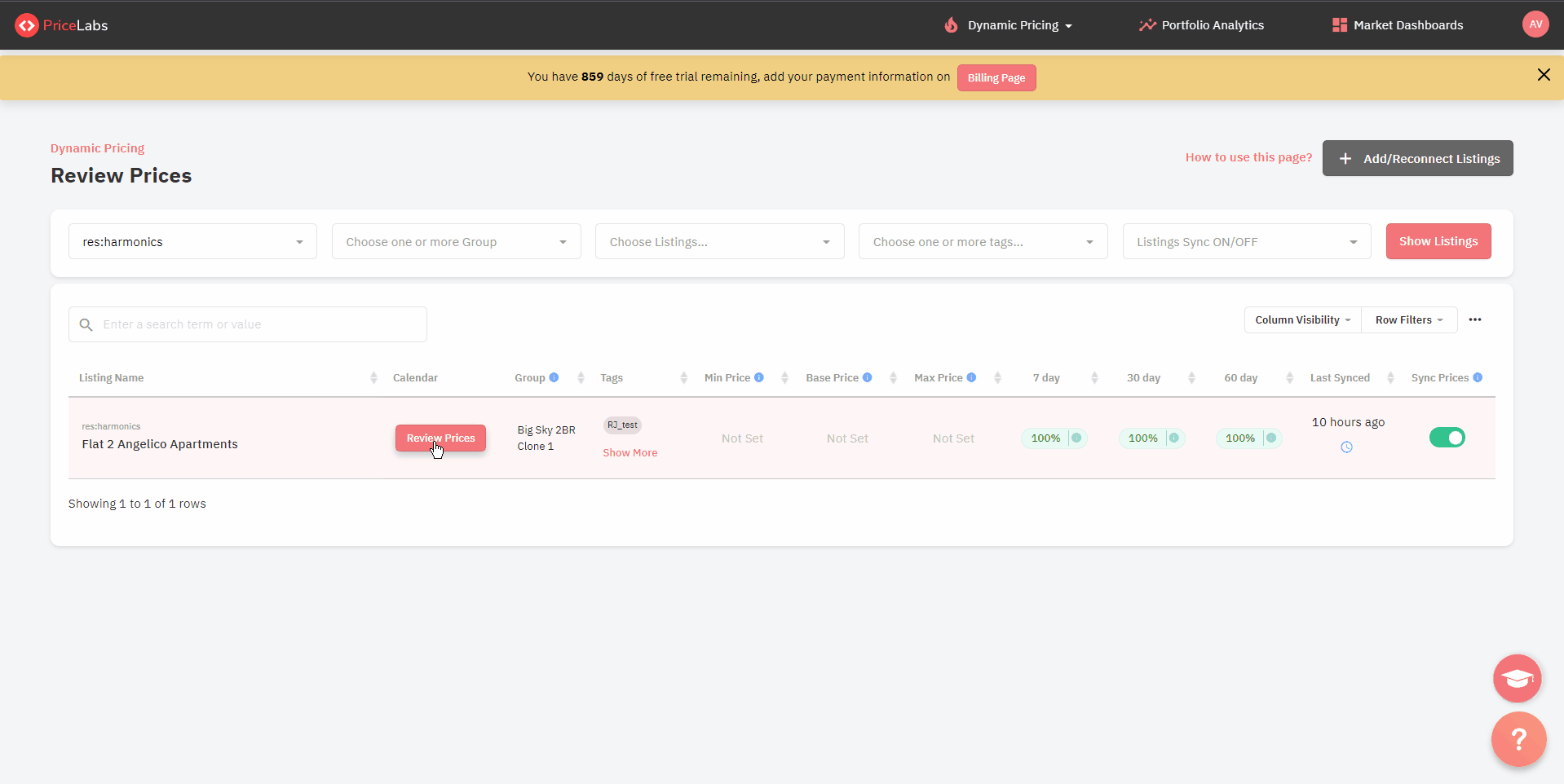Open the Row Filters dropdown
This screenshot has width=1564, height=784.
pos(1409,320)
